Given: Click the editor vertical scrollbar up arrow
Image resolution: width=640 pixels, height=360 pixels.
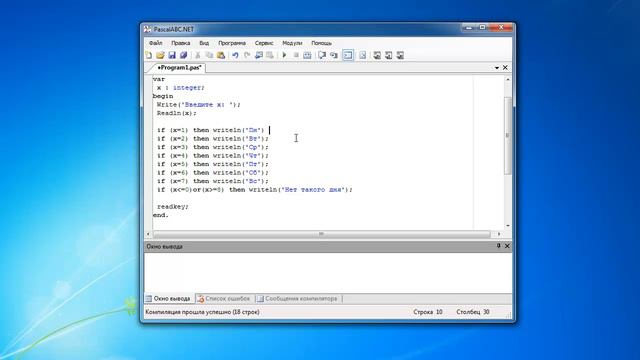Looking at the screenshot, I should (x=508, y=80).
